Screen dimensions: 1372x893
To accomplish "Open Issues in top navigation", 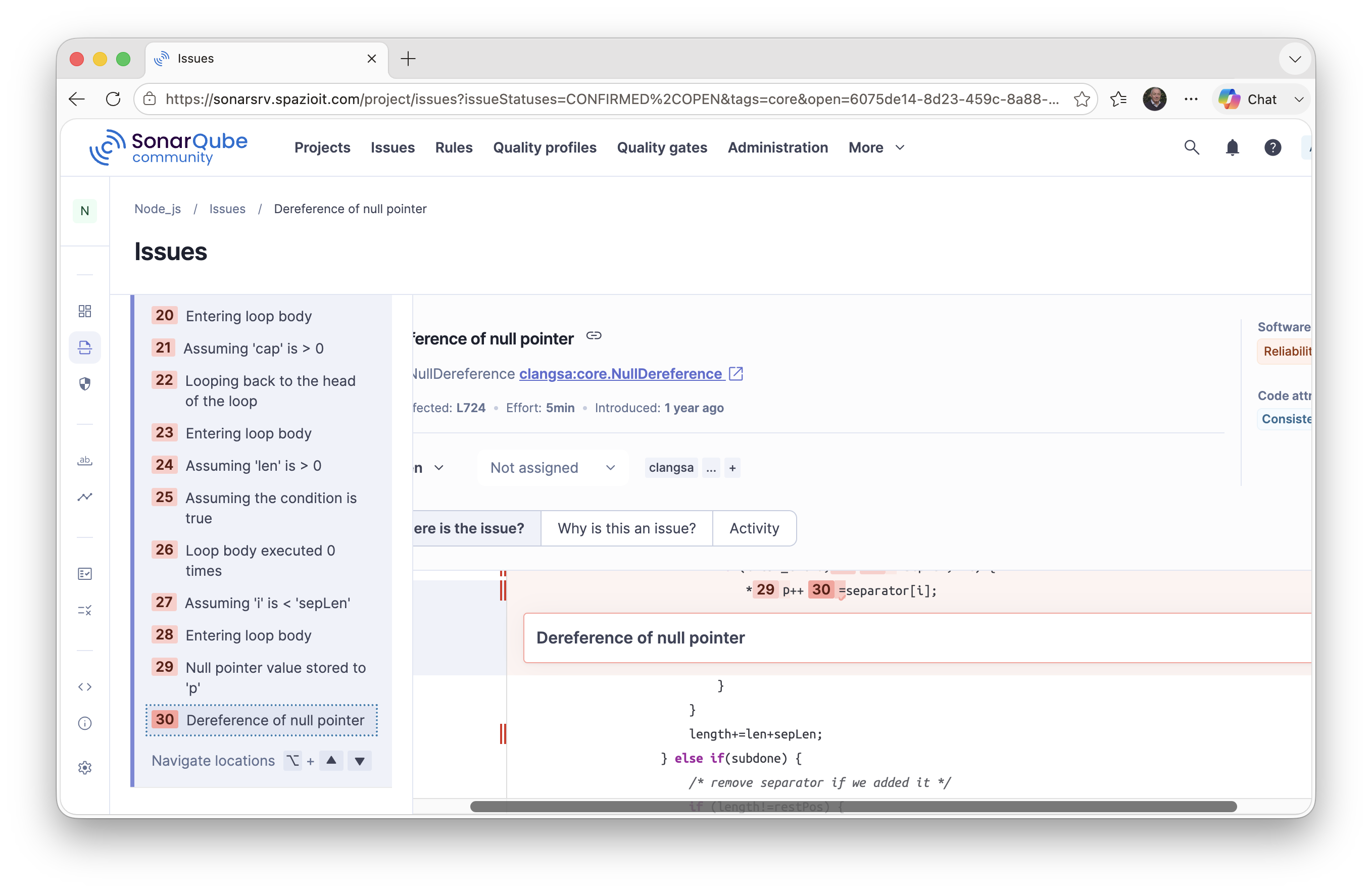I will click(393, 147).
